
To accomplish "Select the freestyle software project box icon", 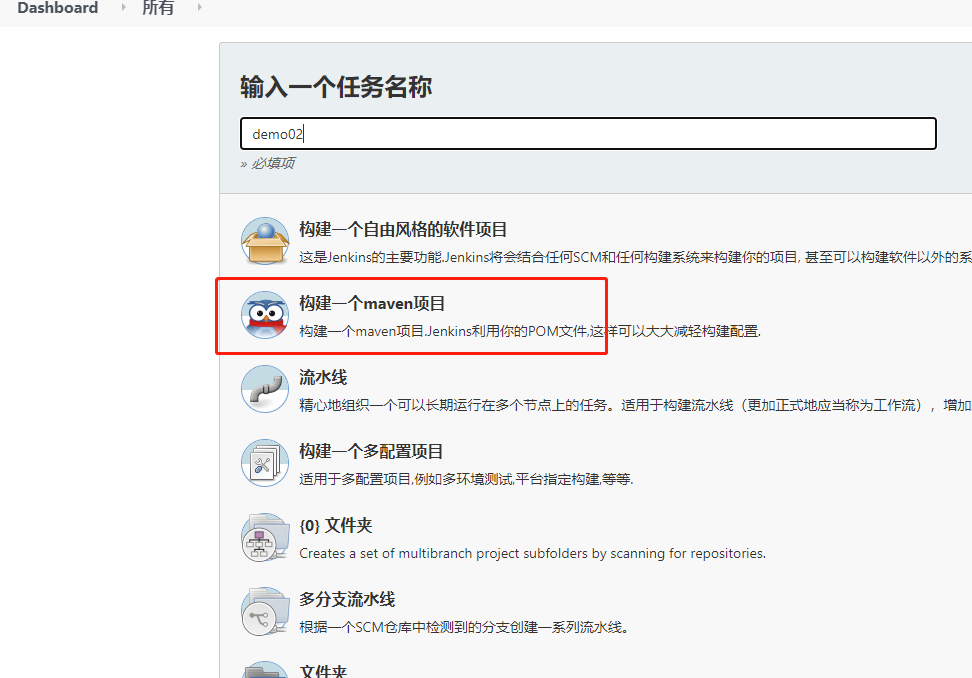I will [265, 241].
